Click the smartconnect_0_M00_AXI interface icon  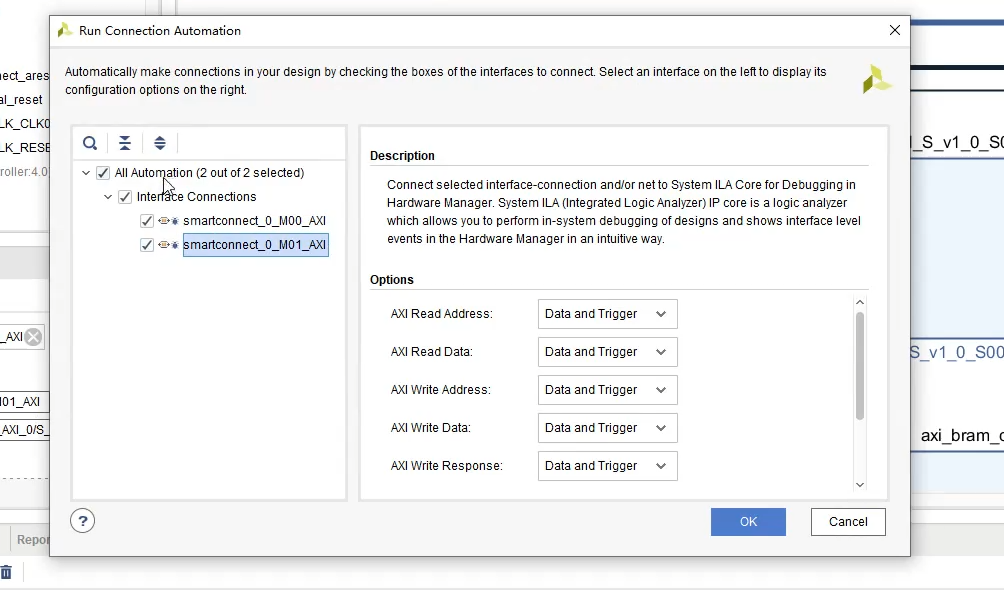pos(165,221)
